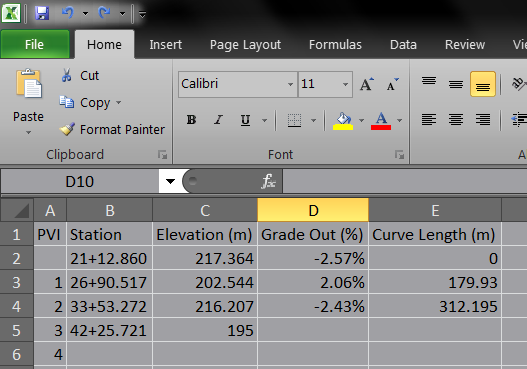Toggle underline formatting
Screen dimensions: 527x369
[245, 120]
